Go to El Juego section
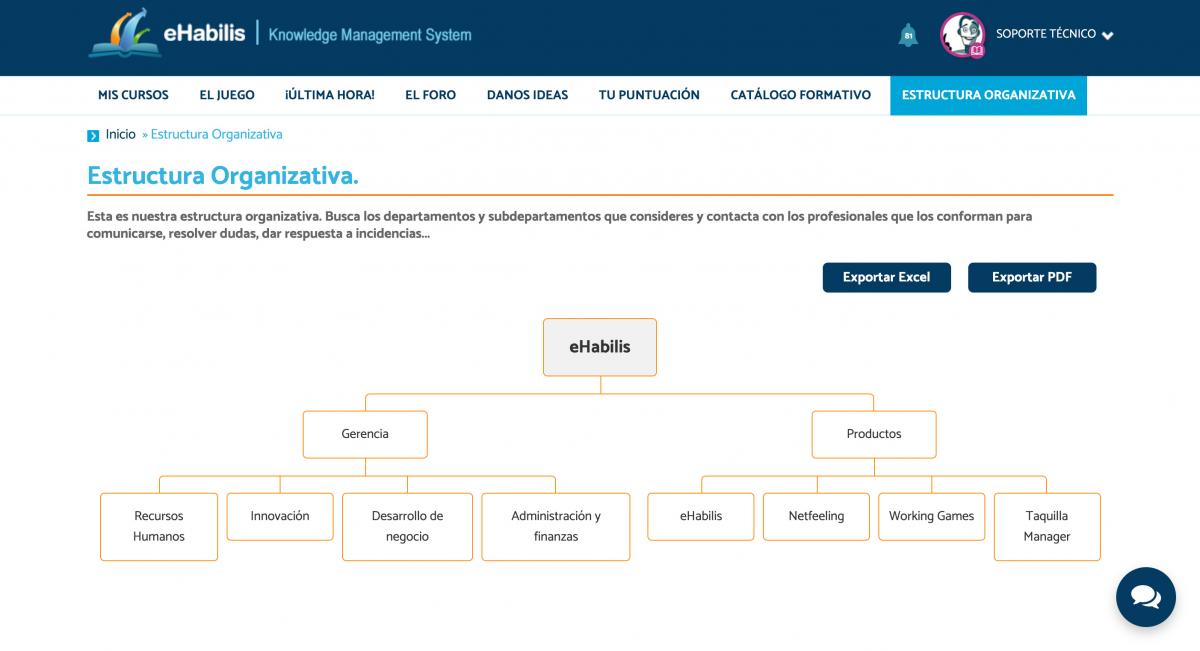Viewport: 1200px width, 651px height. pos(227,95)
